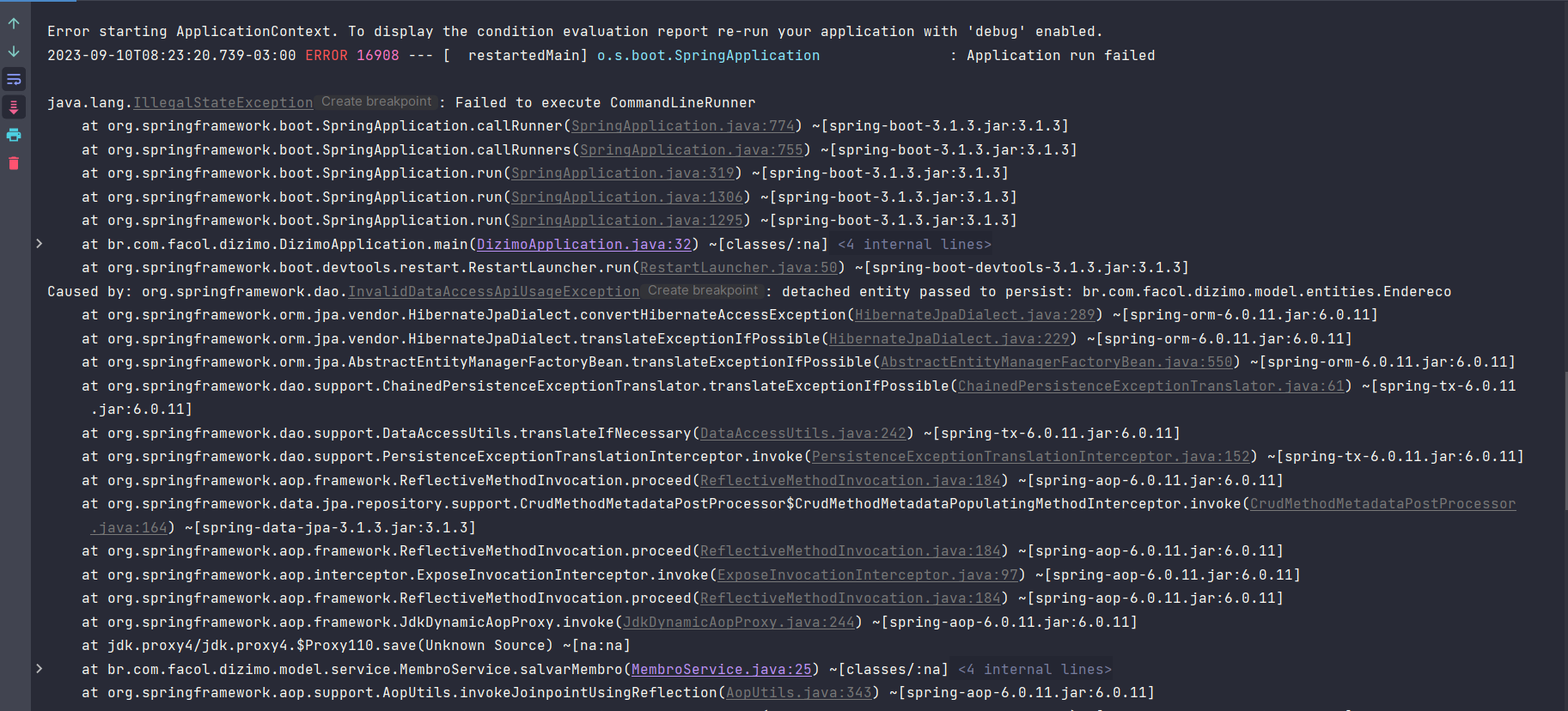
Task: Toggle the Soft-Wrap console icon
Action: coord(14,80)
